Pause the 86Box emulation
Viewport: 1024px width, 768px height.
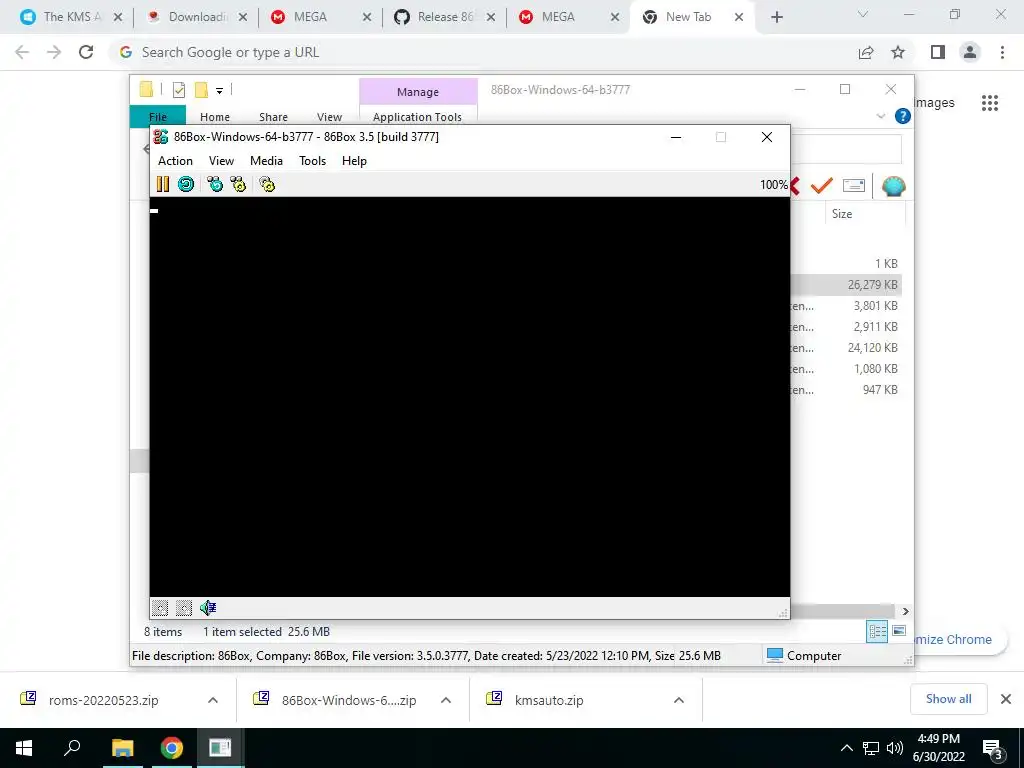click(163, 184)
